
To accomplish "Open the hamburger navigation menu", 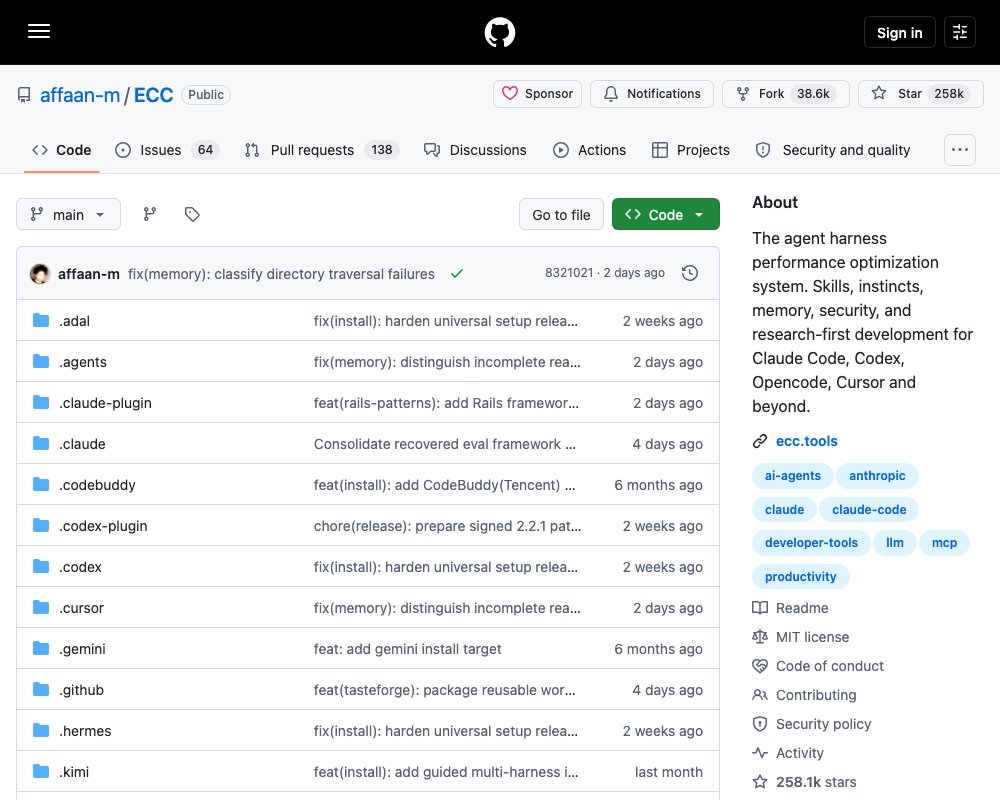I will click(x=39, y=31).
